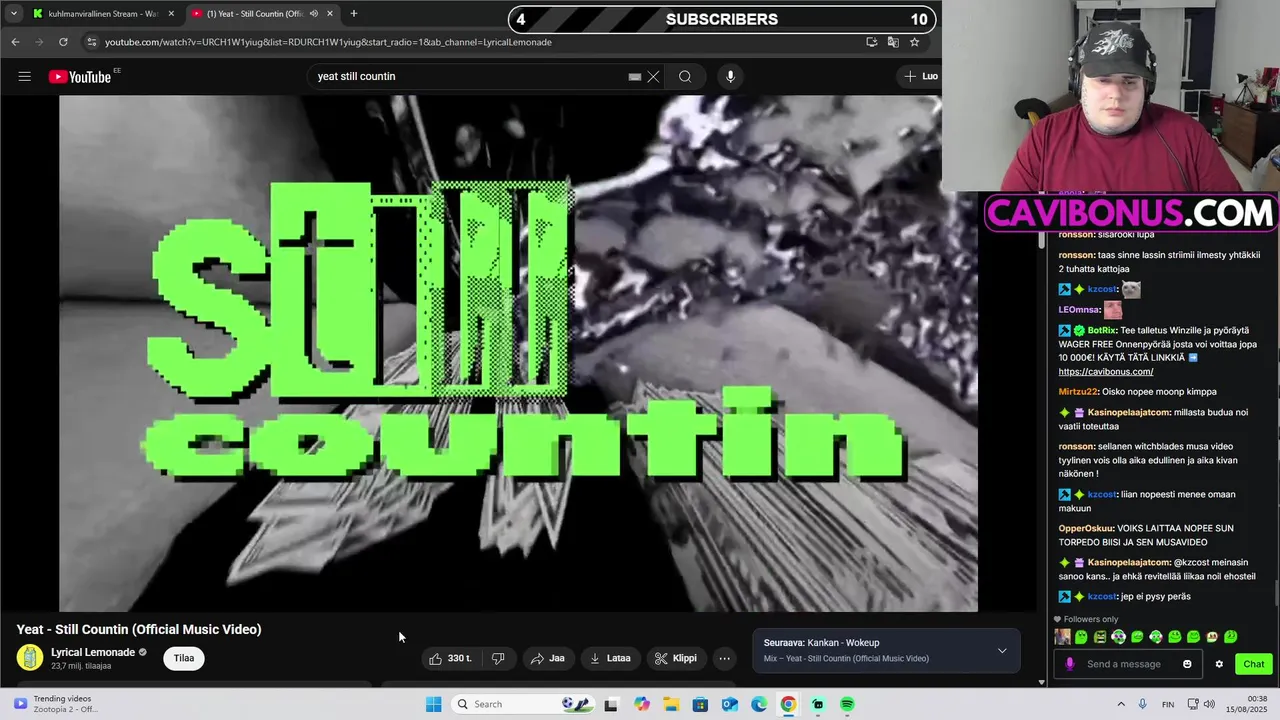
Task: Click the Luo create button
Action: (921, 76)
